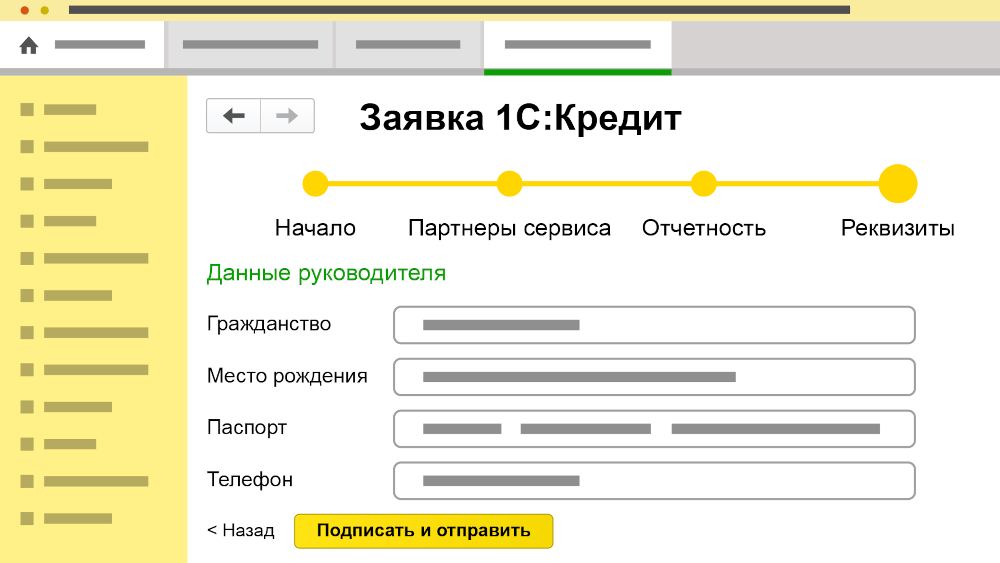The width and height of the screenshot is (1000, 563).
Task: Click the Партнеры сервиса step label
Action: click(x=509, y=228)
